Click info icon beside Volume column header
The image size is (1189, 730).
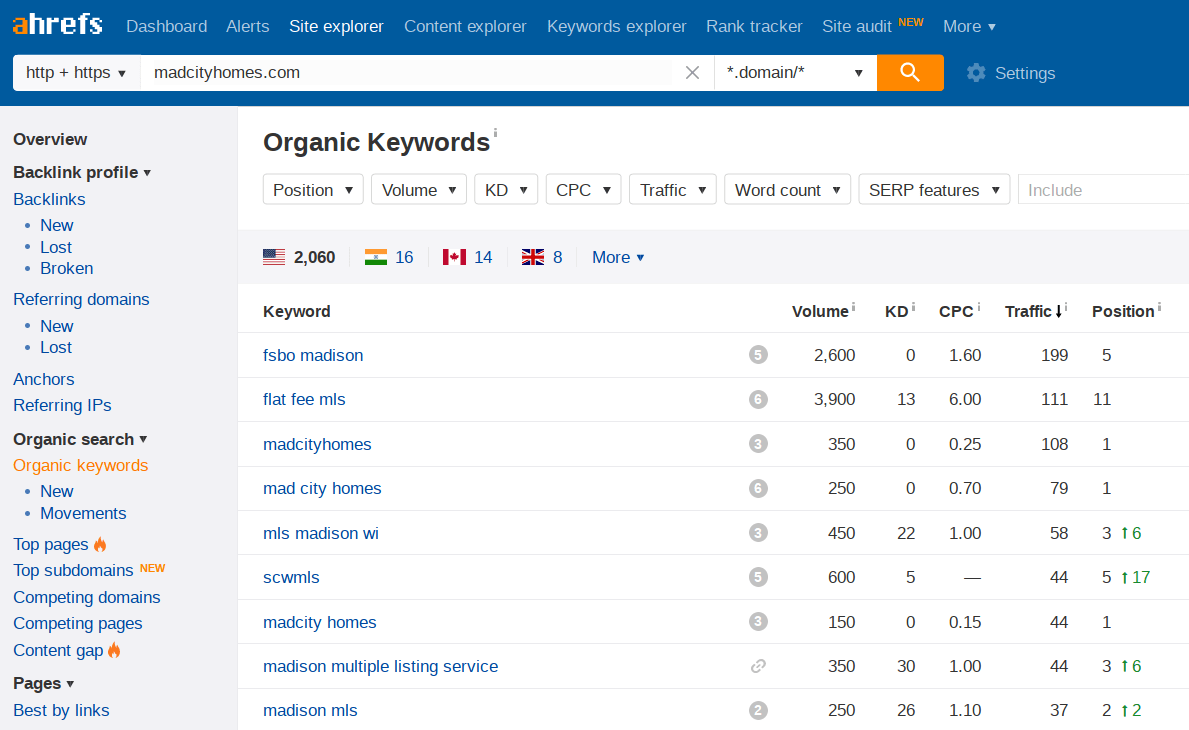point(853,306)
